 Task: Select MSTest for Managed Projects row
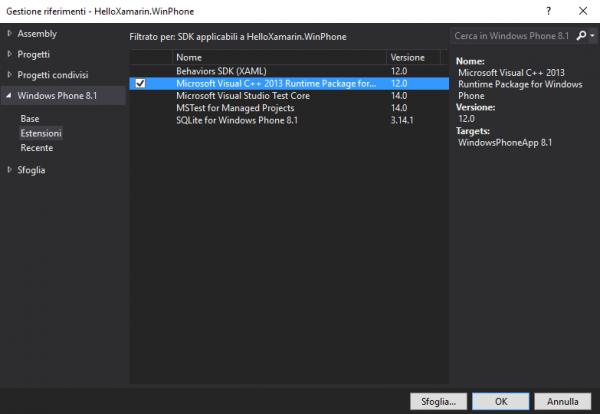(x=289, y=108)
